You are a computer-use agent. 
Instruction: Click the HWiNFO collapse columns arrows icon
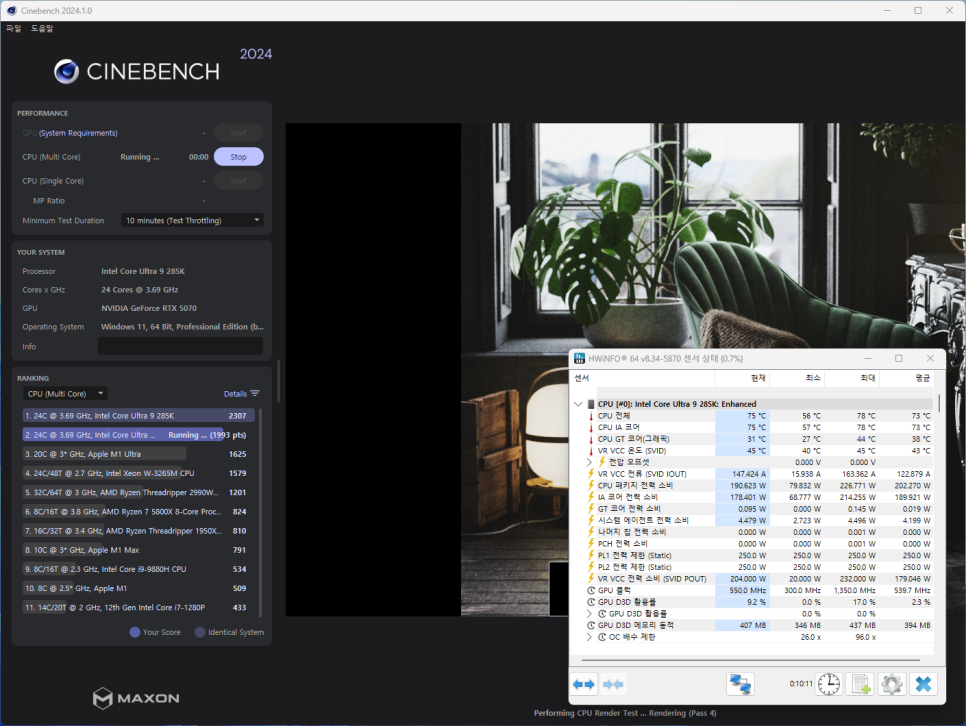tap(614, 684)
